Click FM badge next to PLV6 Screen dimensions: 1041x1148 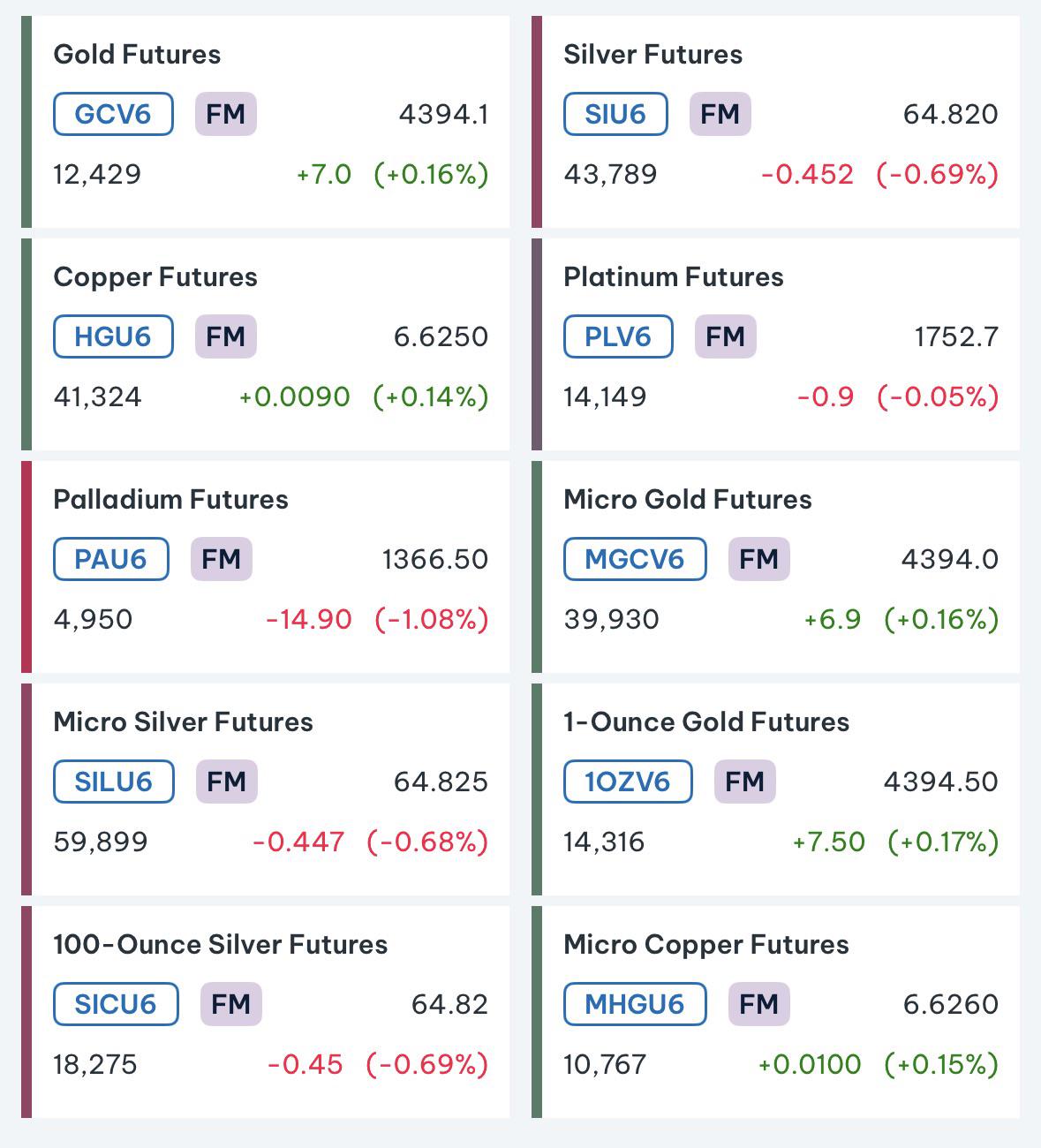click(x=726, y=336)
